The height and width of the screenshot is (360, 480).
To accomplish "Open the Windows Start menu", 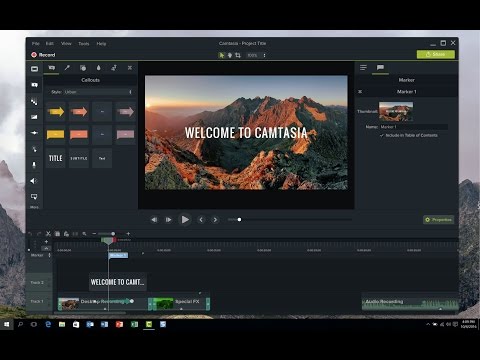I will point(6,324).
